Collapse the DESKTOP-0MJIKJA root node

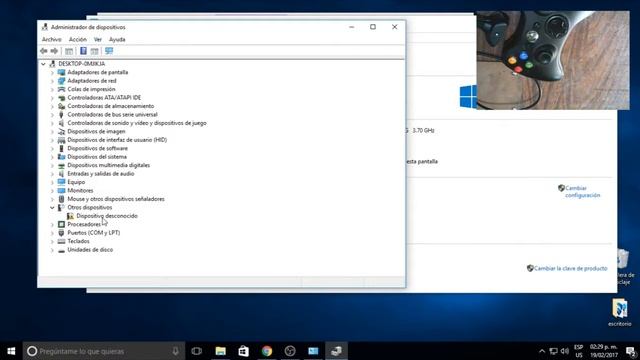(x=43, y=64)
